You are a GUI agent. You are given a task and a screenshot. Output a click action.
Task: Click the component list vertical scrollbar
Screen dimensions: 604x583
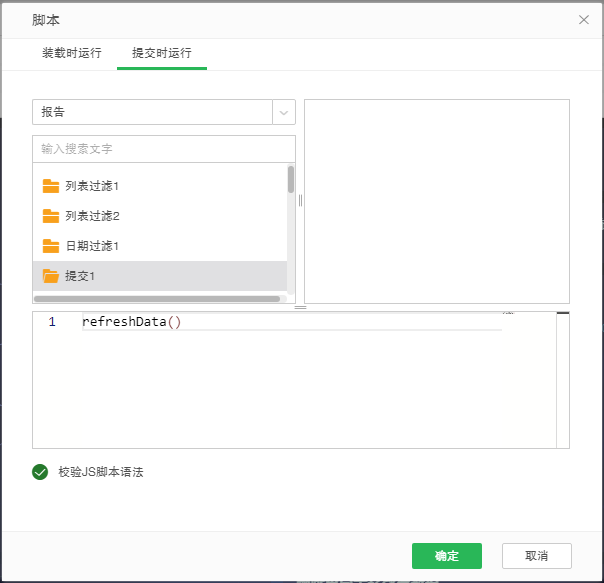click(291, 180)
